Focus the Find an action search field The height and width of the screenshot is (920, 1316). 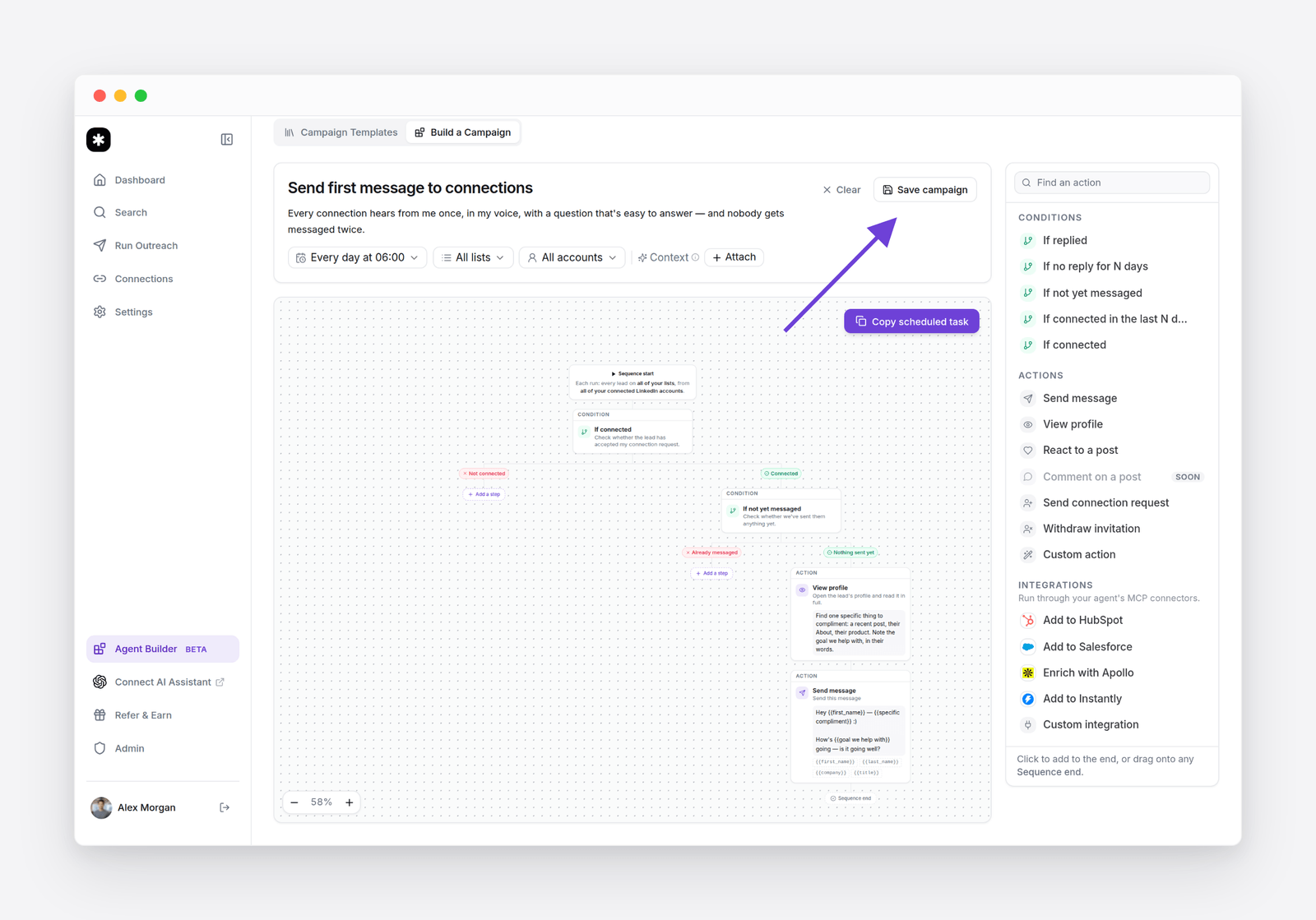click(x=1112, y=183)
